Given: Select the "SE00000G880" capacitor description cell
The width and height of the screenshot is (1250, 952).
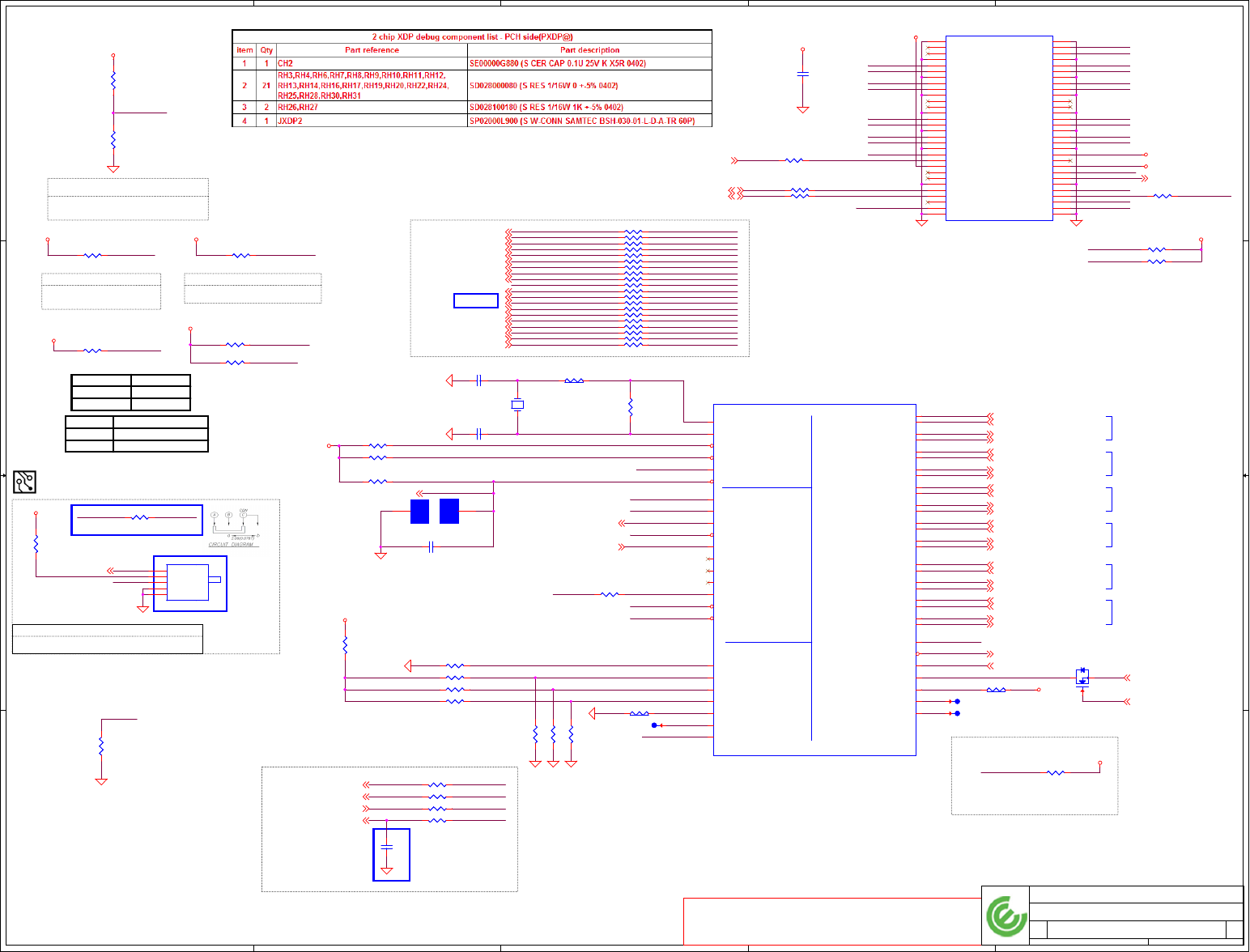Looking at the screenshot, I should coord(589,63).
